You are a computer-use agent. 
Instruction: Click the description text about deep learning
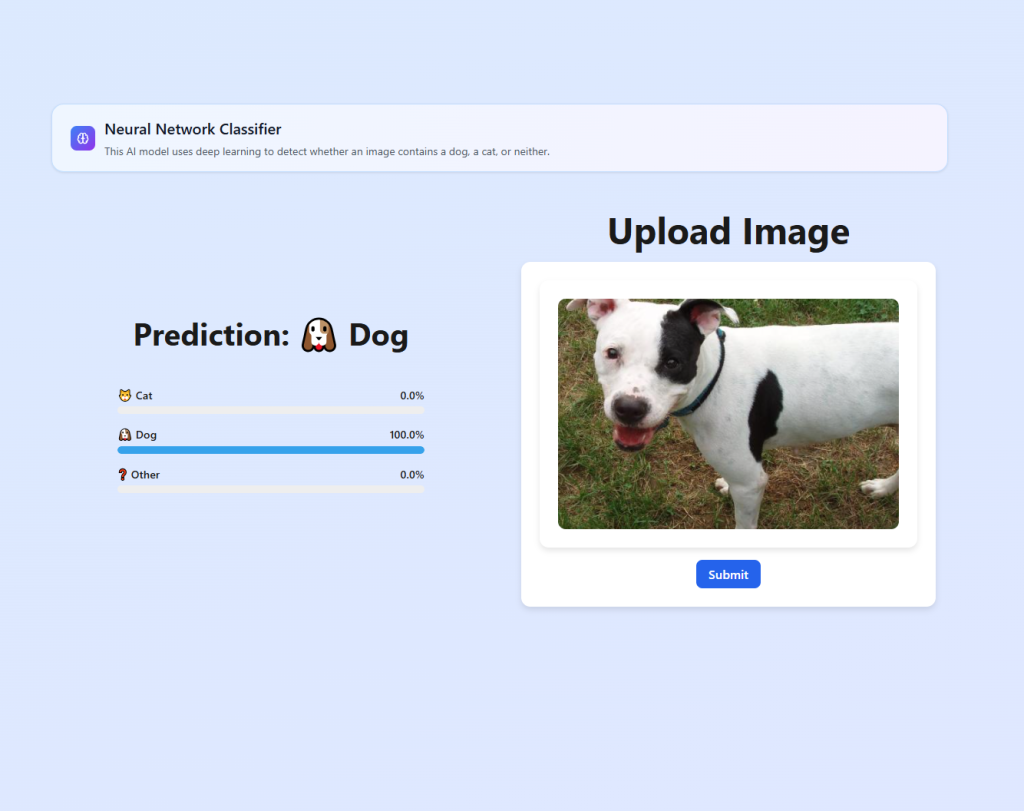pyautogui.click(x=327, y=151)
